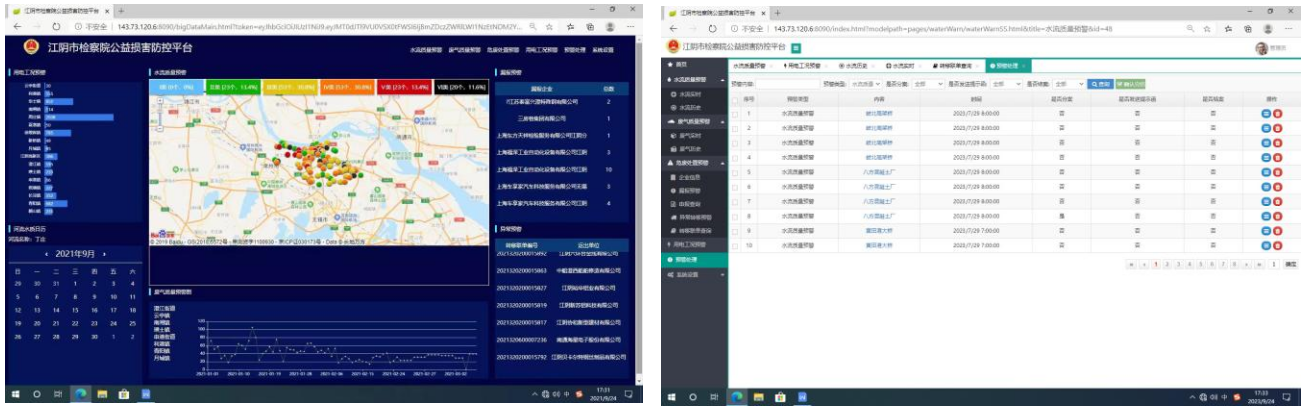The image size is (1310, 410).
Task: Click the user avatar at top right
Action: [1262, 47]
